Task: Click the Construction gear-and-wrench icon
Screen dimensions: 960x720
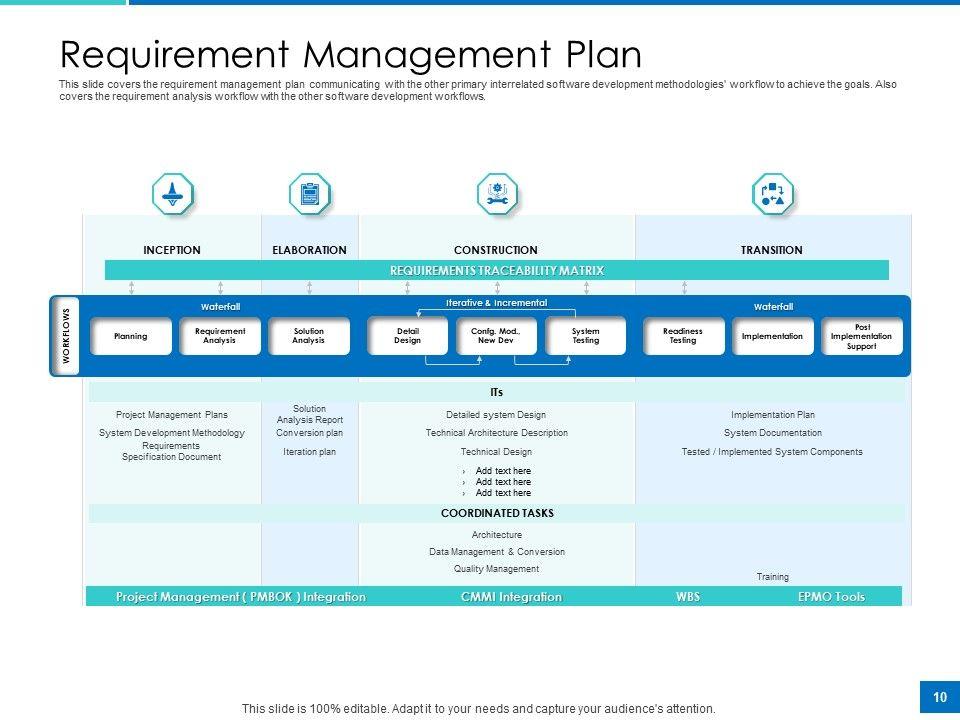Action: point(497,194)
